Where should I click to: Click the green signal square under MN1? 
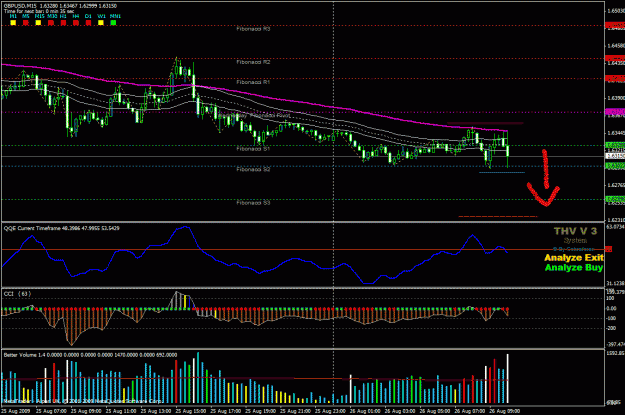pos(114,23)
